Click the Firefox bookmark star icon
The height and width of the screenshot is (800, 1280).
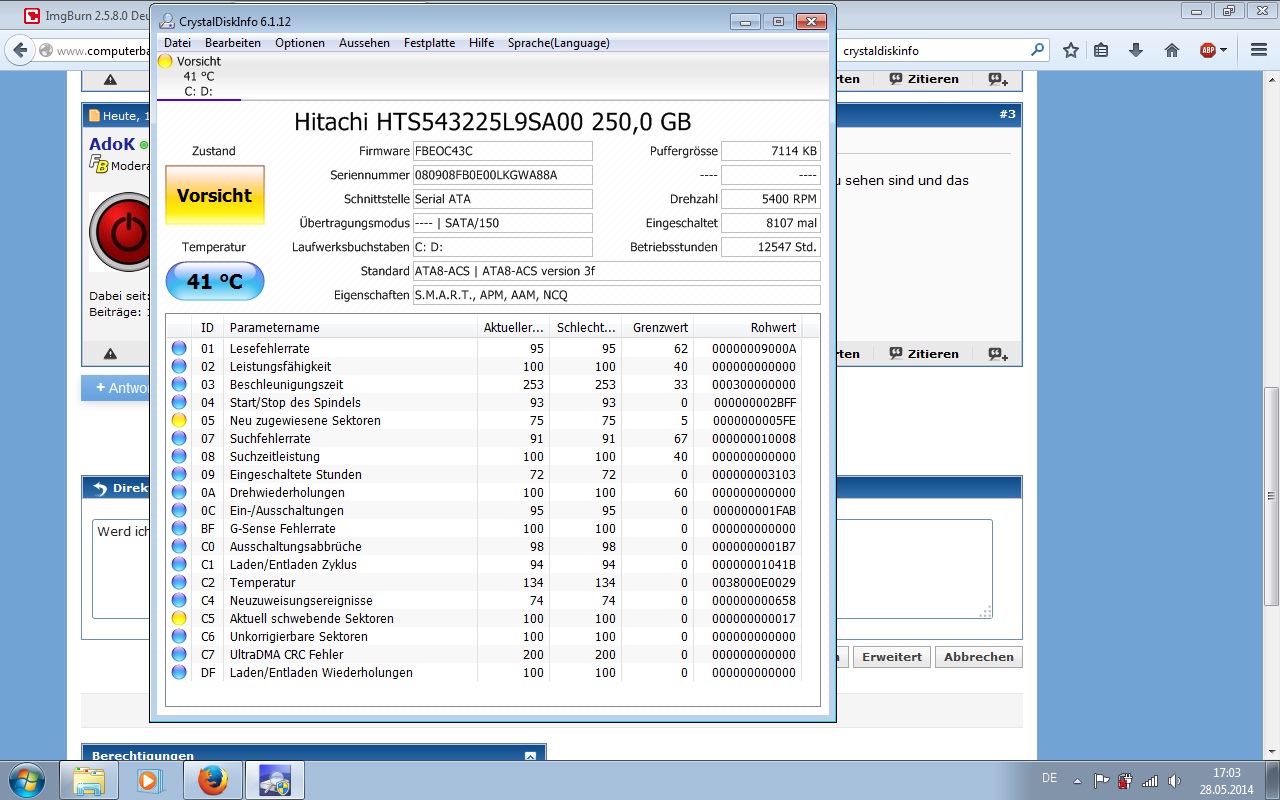[x=1071, y=50]
